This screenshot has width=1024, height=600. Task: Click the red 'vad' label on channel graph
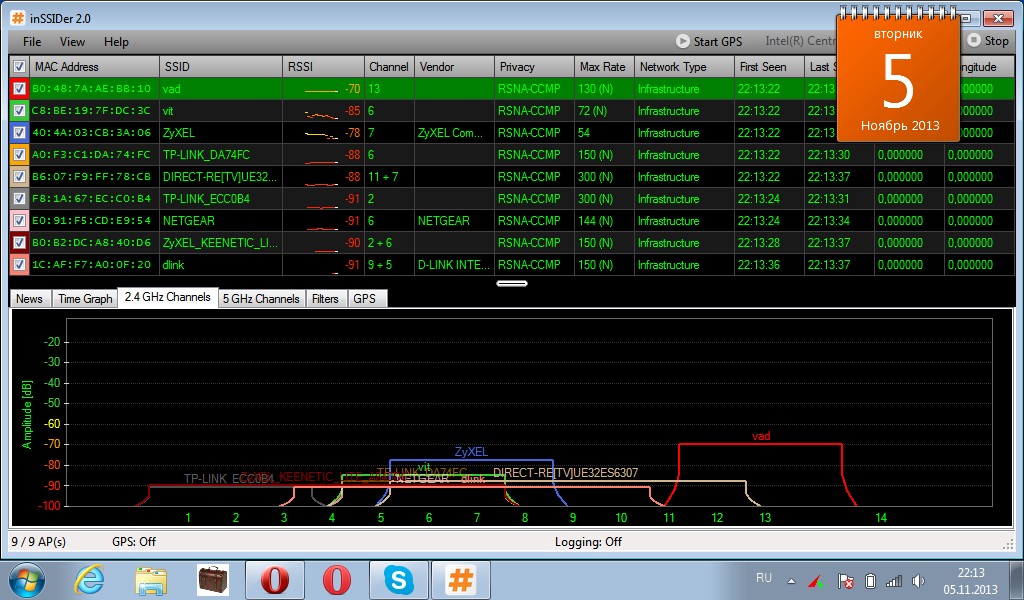[x=761, y=435]
